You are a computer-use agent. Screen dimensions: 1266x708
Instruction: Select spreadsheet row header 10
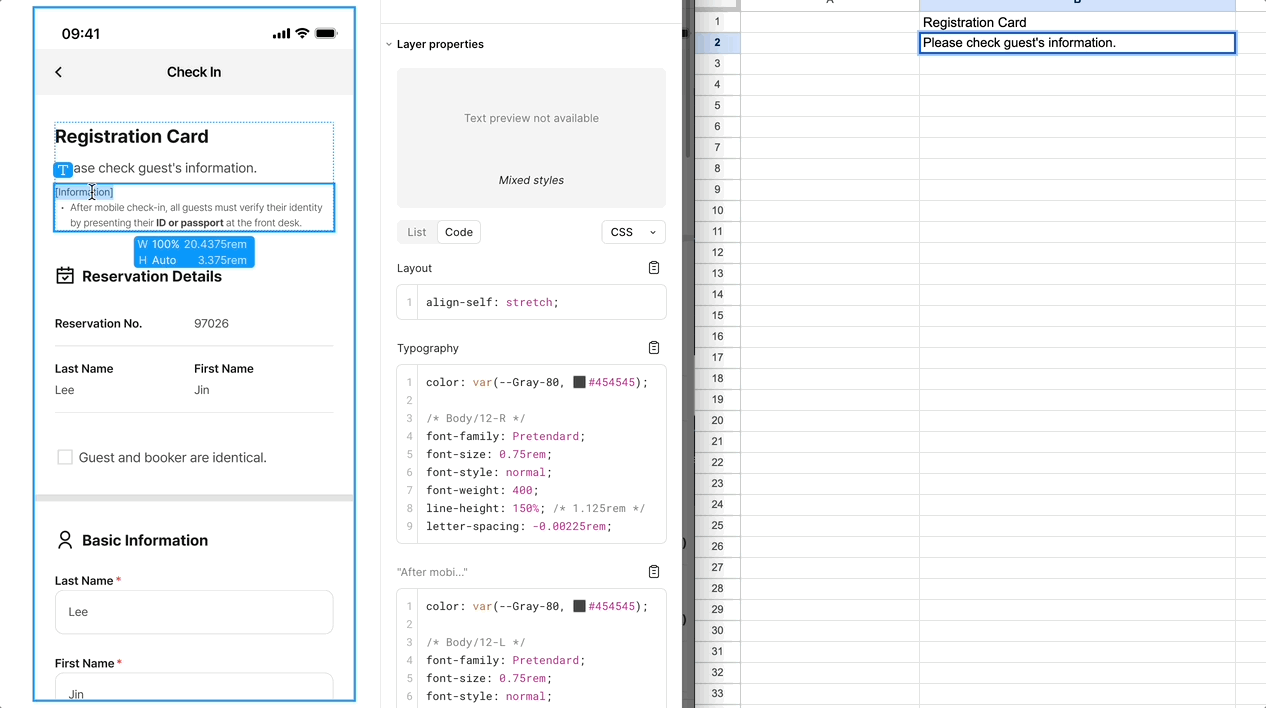[x=718, y=211]
